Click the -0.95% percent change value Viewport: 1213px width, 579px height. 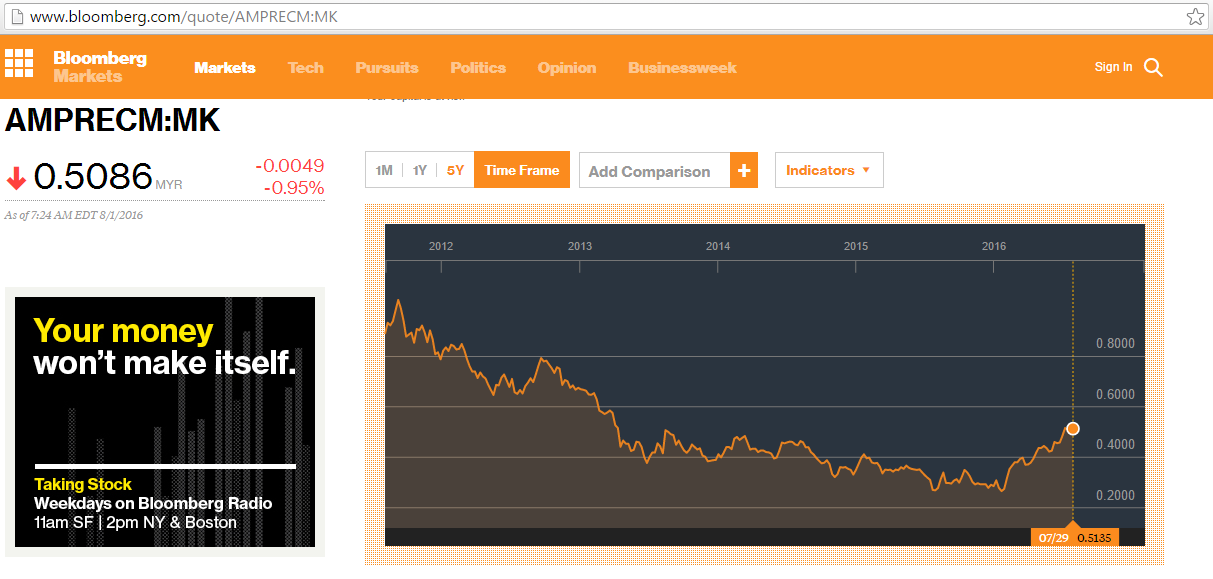pos(294,188)
